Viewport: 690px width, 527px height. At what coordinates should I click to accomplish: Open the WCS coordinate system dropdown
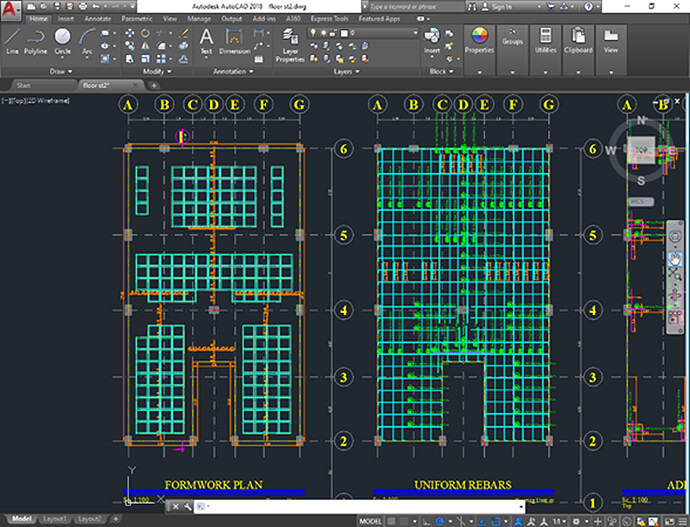click(636, 201)
